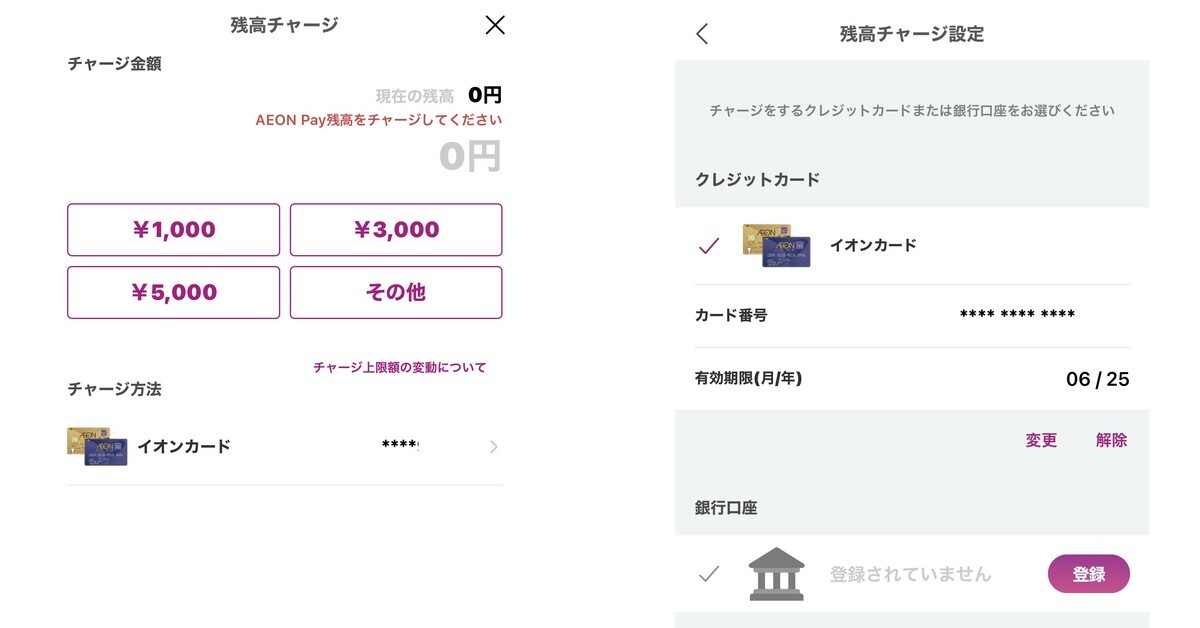
Task: Tap the masked カード番号 value
Action: (x=1016, y=315)
